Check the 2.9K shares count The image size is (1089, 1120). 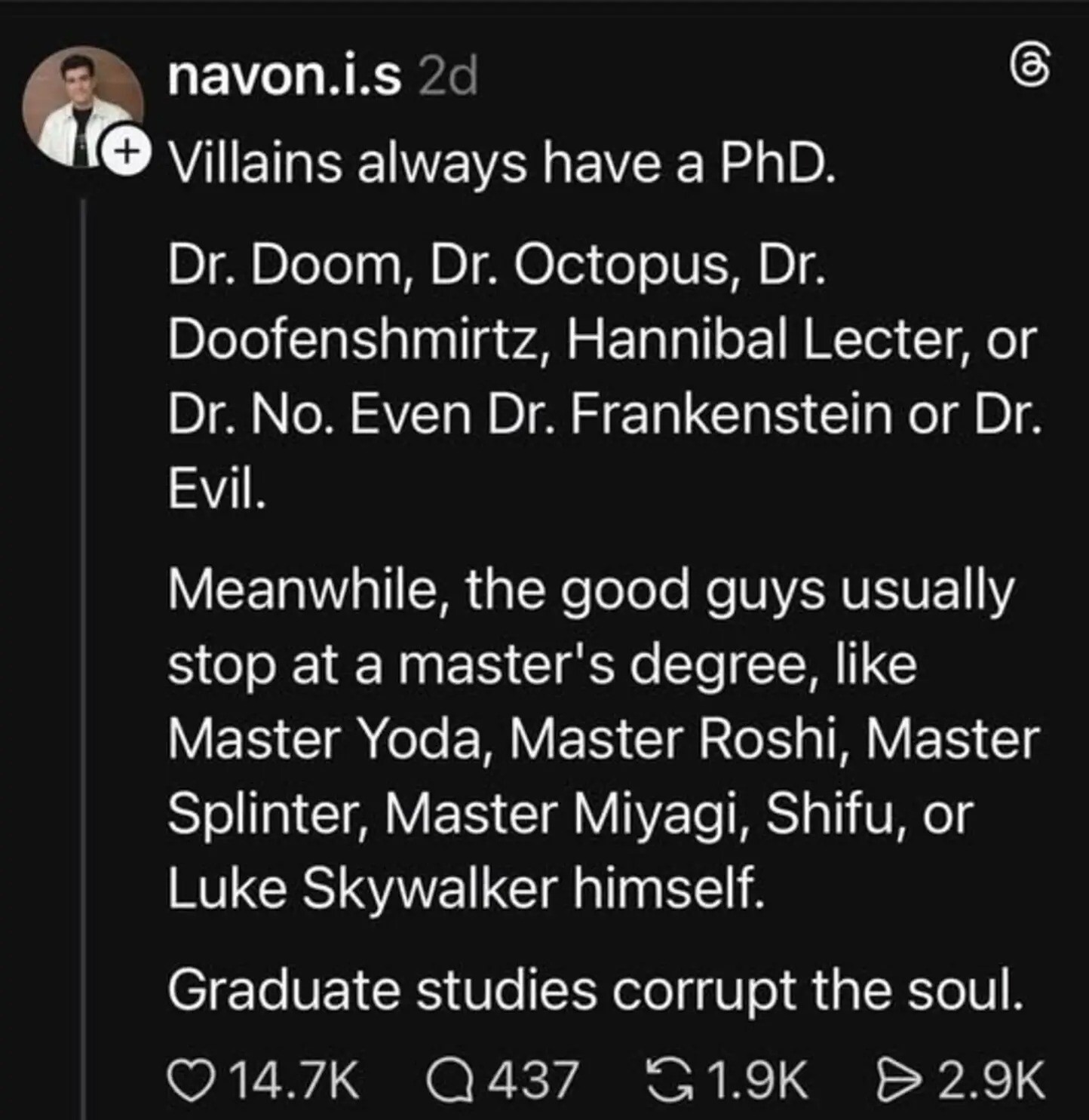coord(991,1081)
